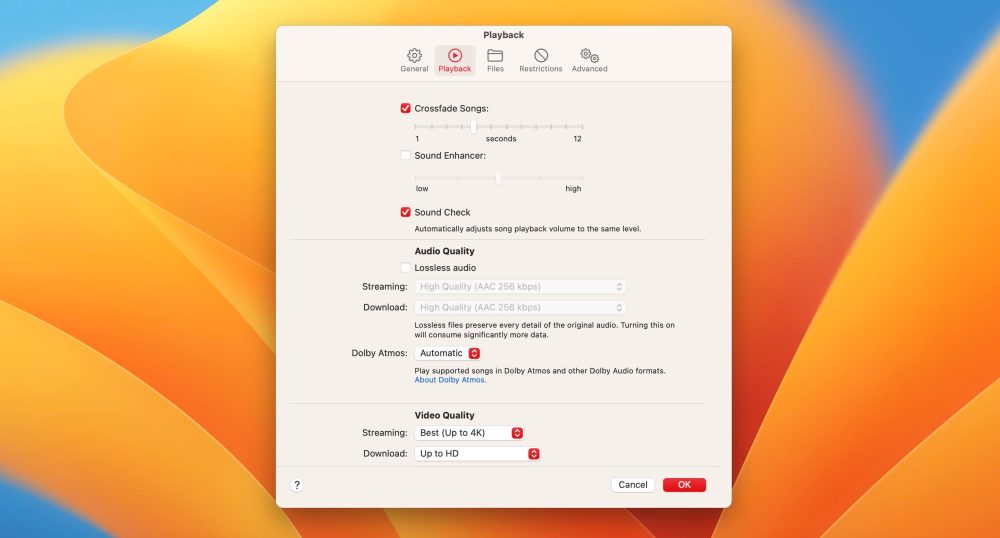Viewport: 1000px width, 538px height.
Task: Confirm settings with the OK button
Action: pyautogui.click(x=684, y=485)
